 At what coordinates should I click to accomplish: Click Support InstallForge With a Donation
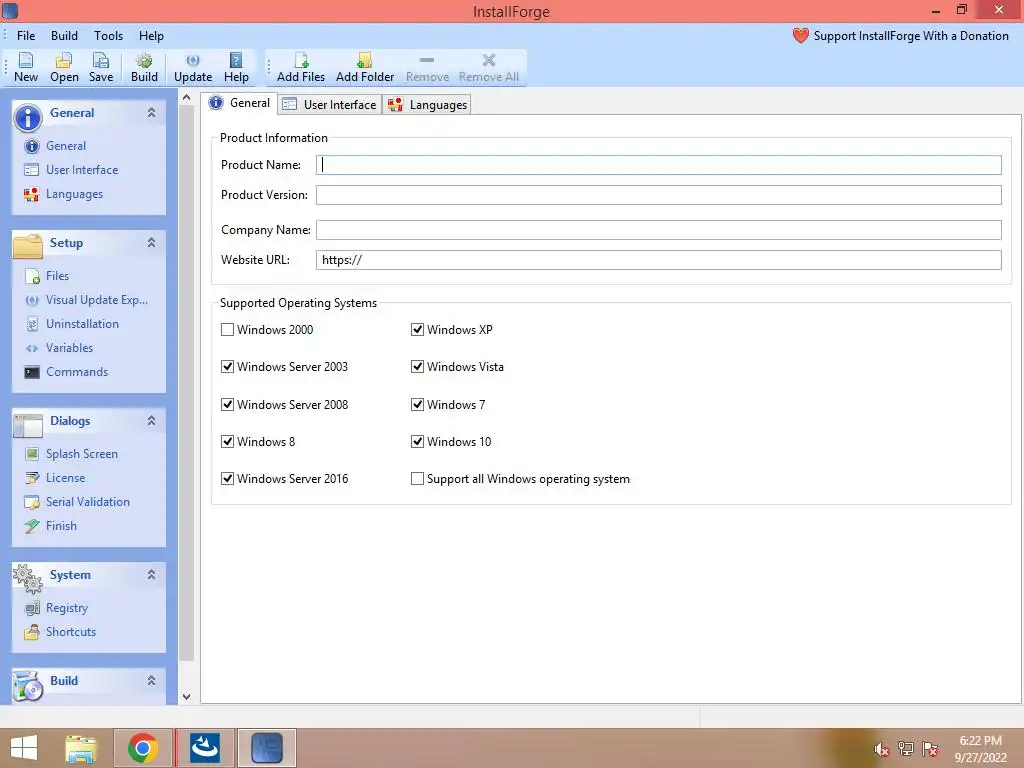(x=901, y=36)
